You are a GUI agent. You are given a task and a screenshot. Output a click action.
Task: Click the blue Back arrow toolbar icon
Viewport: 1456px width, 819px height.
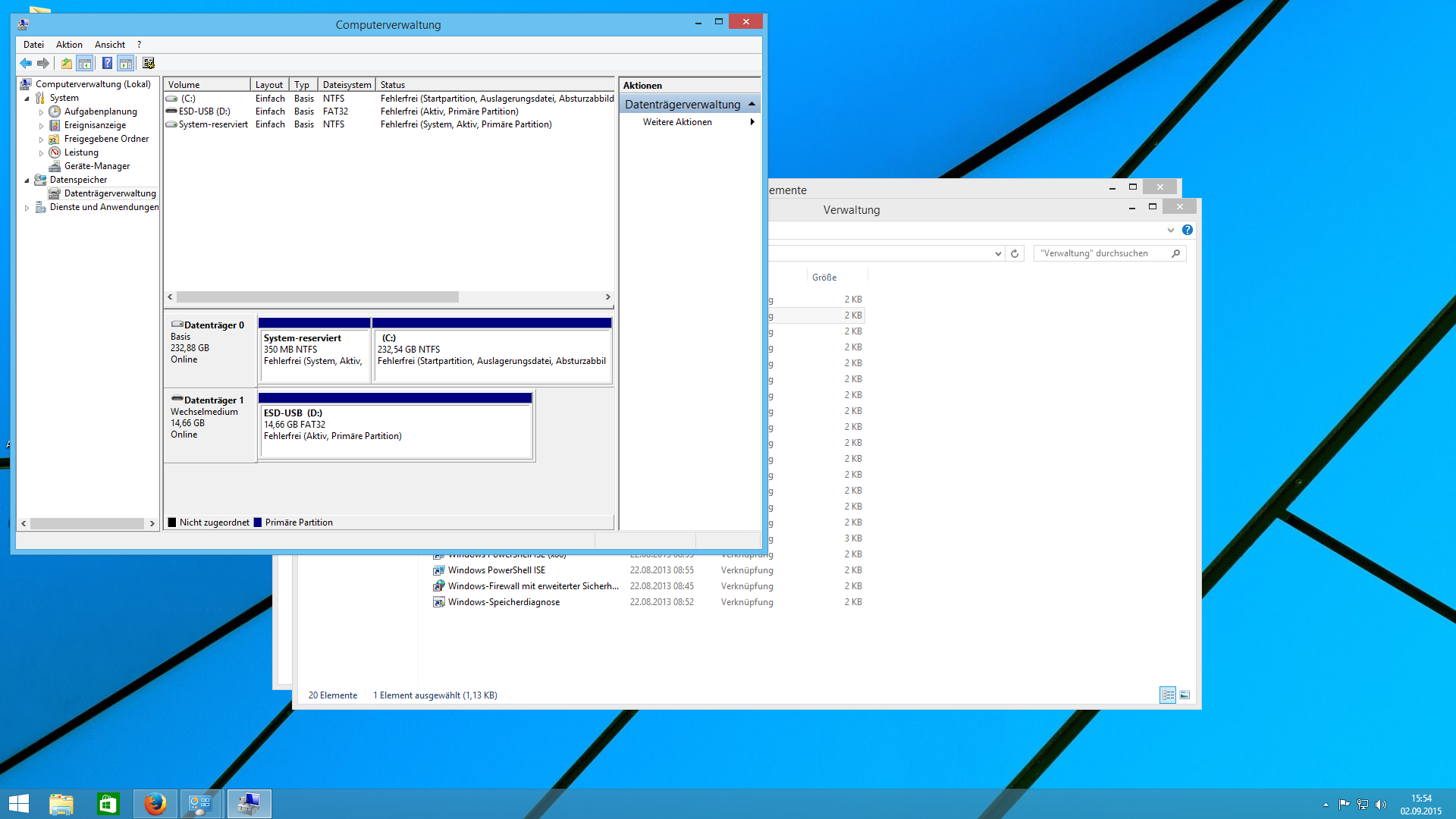click(x=26, y=63)
